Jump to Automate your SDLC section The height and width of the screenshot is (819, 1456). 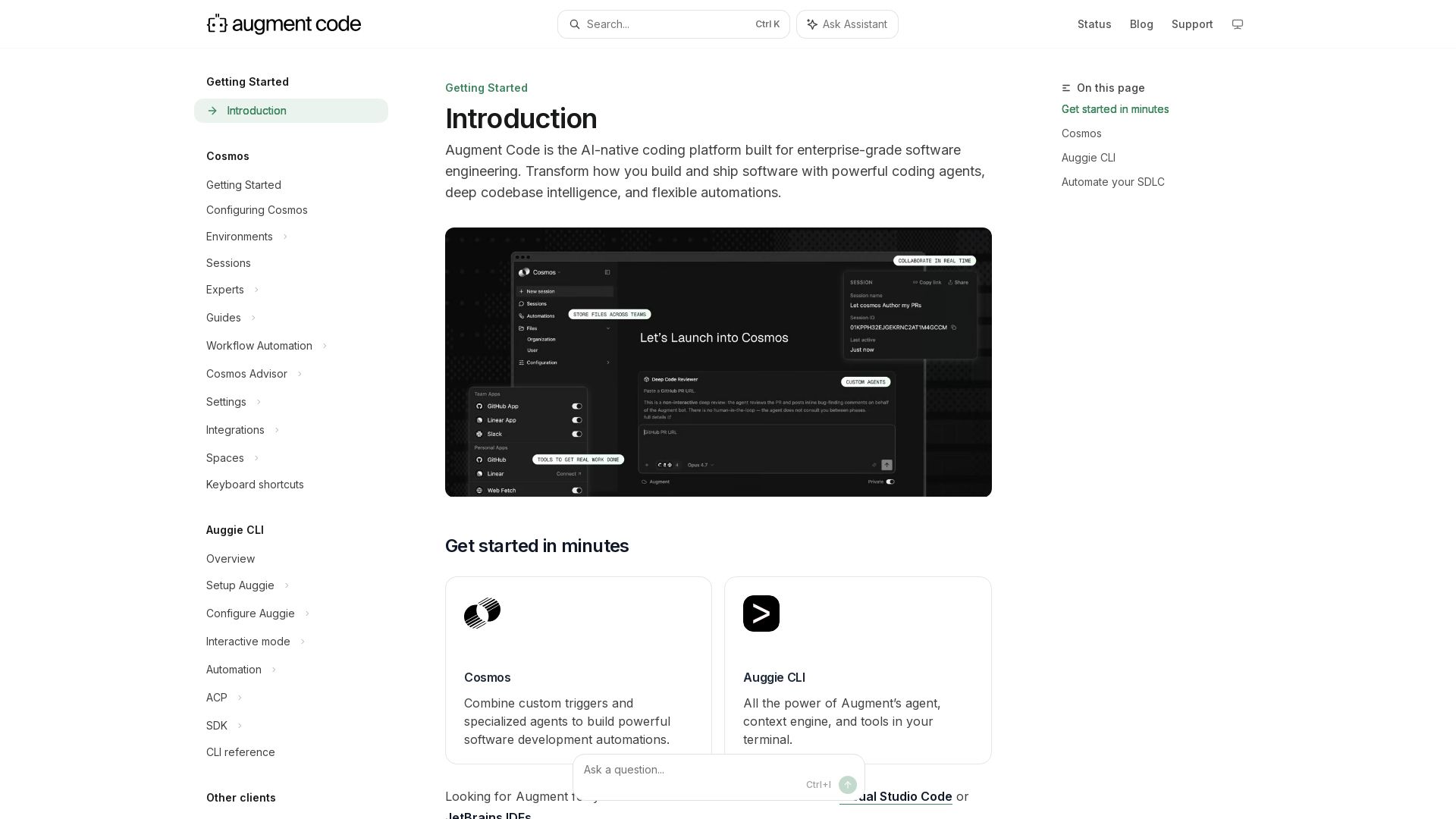click(x=1112, y=182)
